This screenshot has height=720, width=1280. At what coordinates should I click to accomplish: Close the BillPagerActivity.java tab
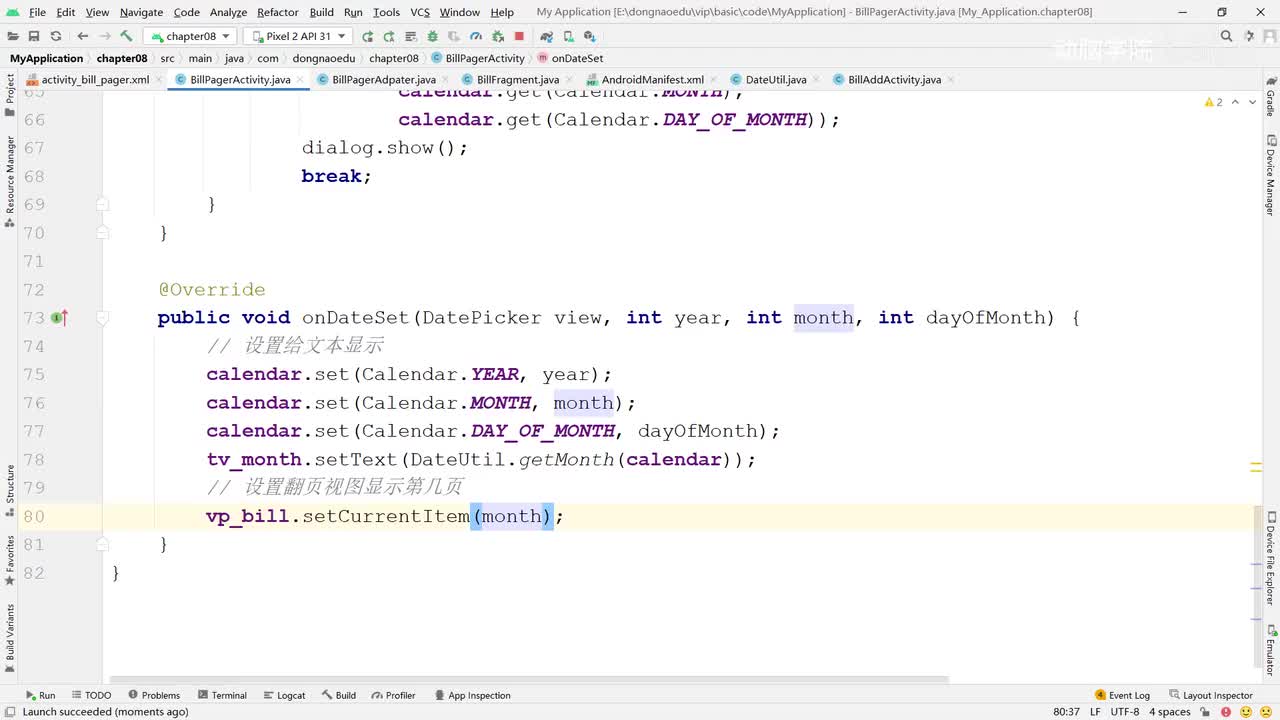(300, 80)
